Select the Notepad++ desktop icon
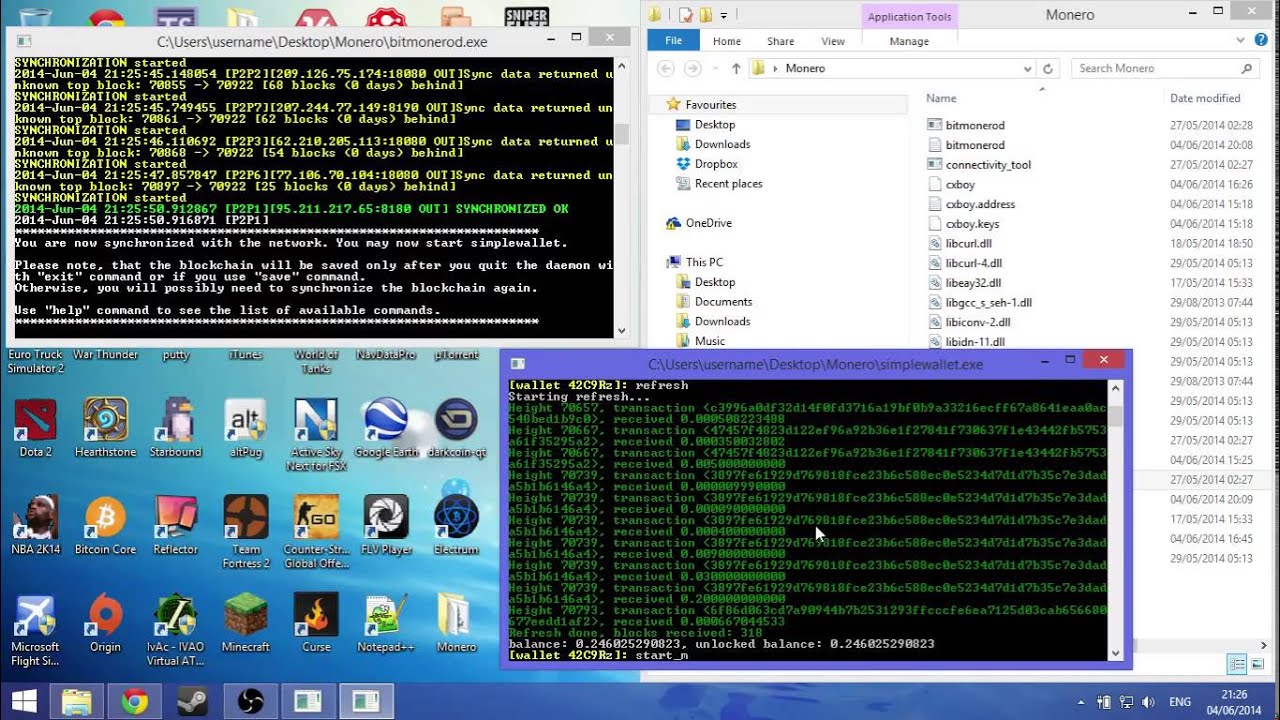 386,622
